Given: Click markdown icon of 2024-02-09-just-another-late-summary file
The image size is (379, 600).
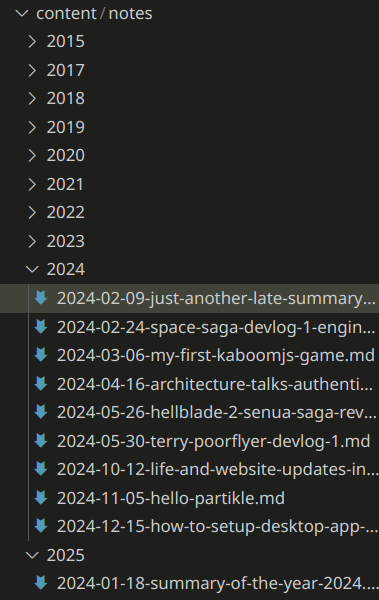Looking at the screenshot, I should point(41,298).
